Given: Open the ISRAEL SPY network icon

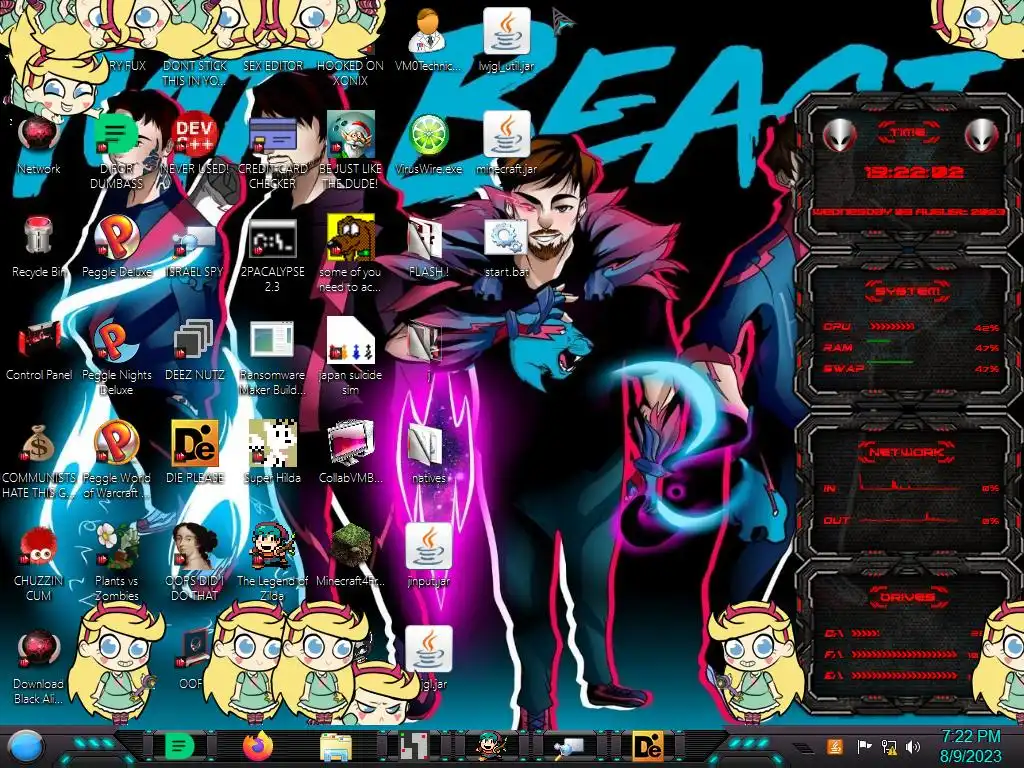Looking at the screenshot, I should (195, 239).
